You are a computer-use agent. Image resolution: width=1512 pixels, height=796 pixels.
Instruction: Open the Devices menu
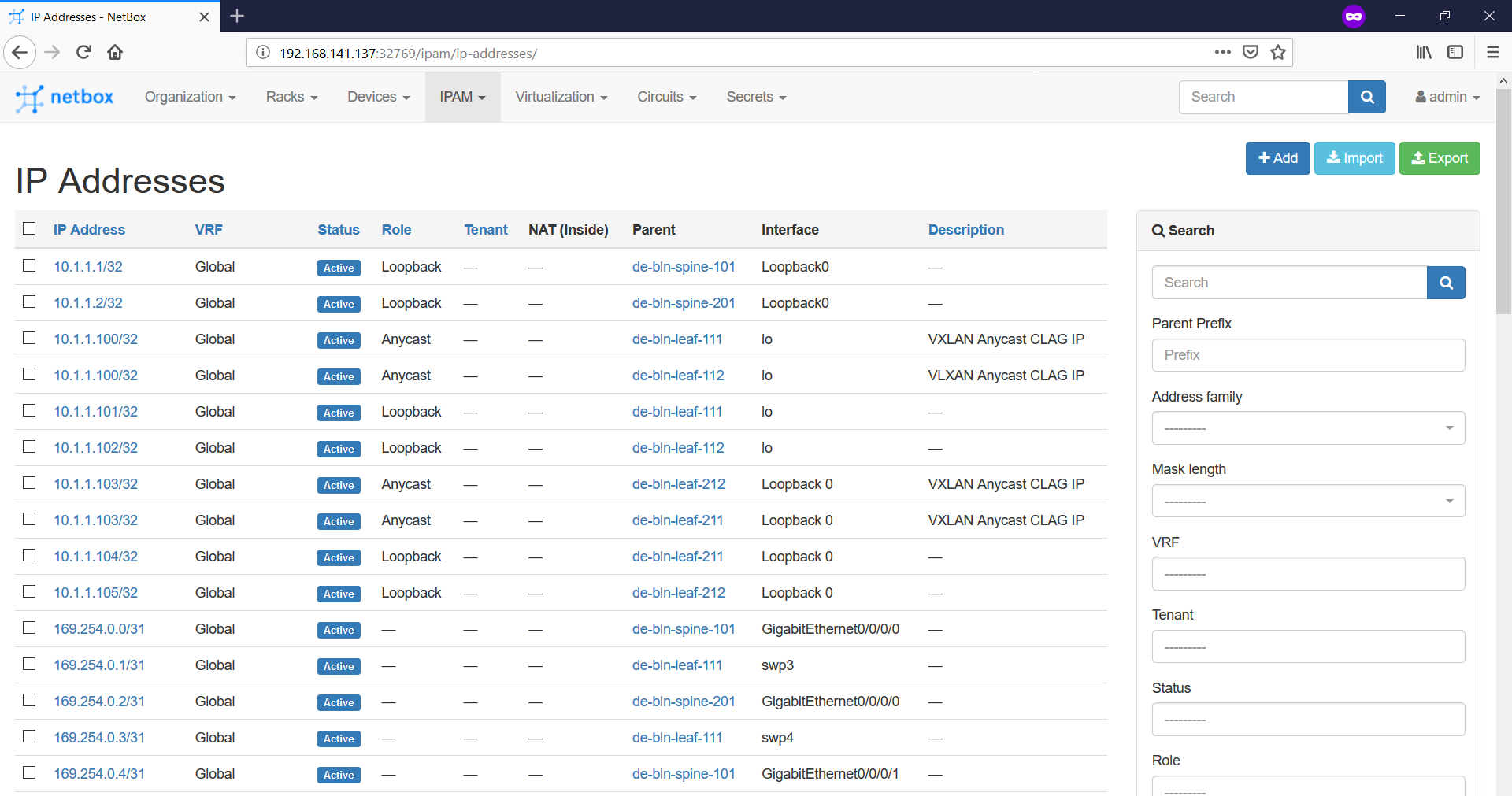[378, 97]
